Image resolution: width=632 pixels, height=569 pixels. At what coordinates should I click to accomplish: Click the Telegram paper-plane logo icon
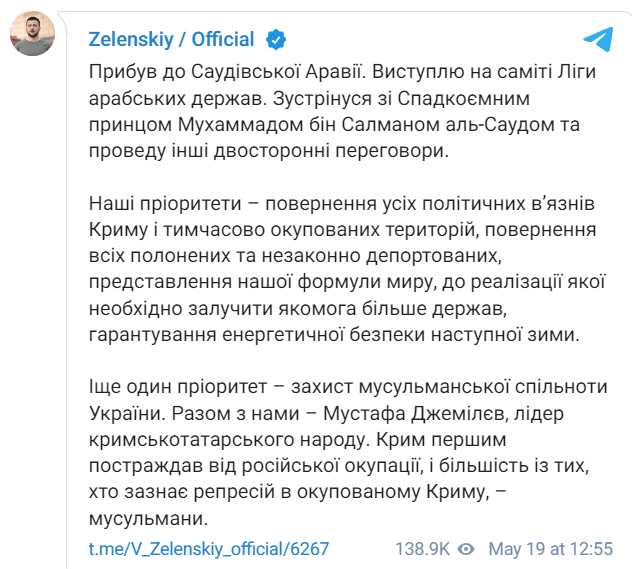click(597, 40)
